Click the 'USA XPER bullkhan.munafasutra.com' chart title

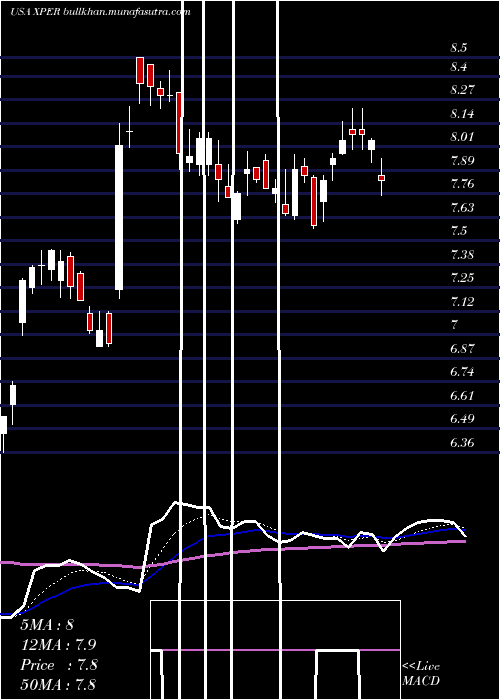coord(100,12)
